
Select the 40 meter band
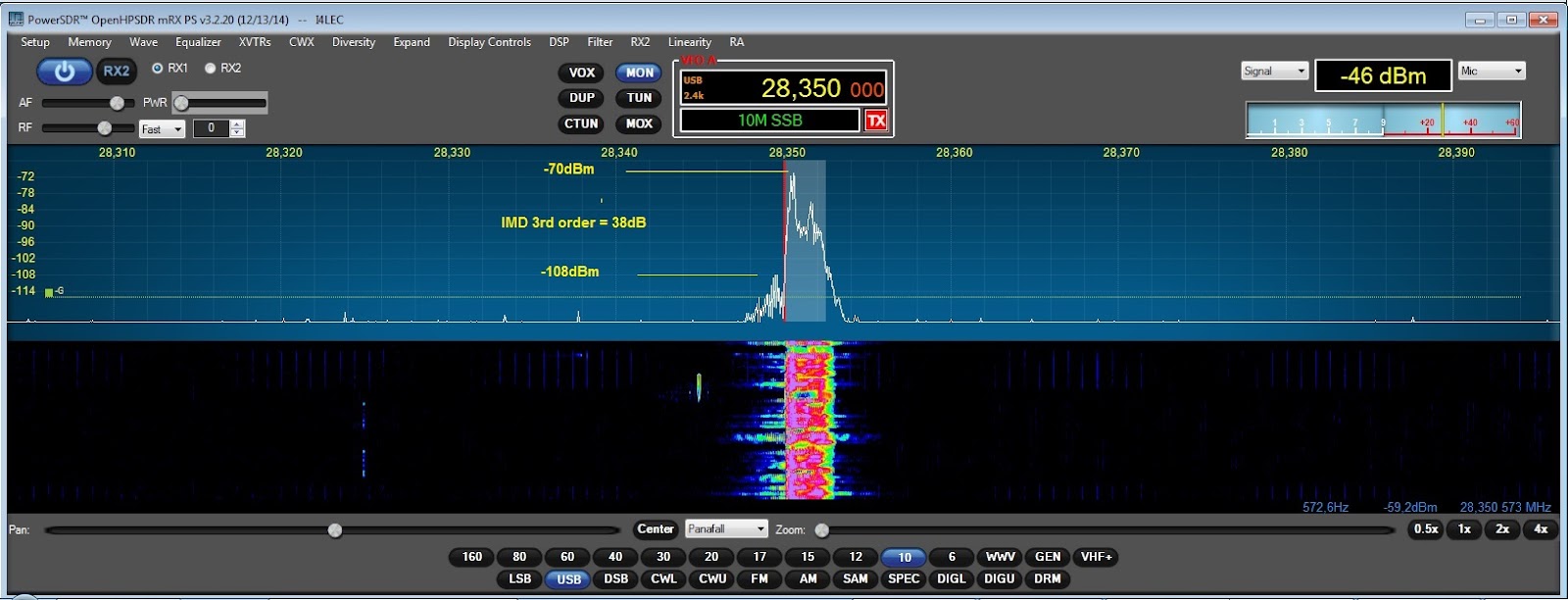615,557
